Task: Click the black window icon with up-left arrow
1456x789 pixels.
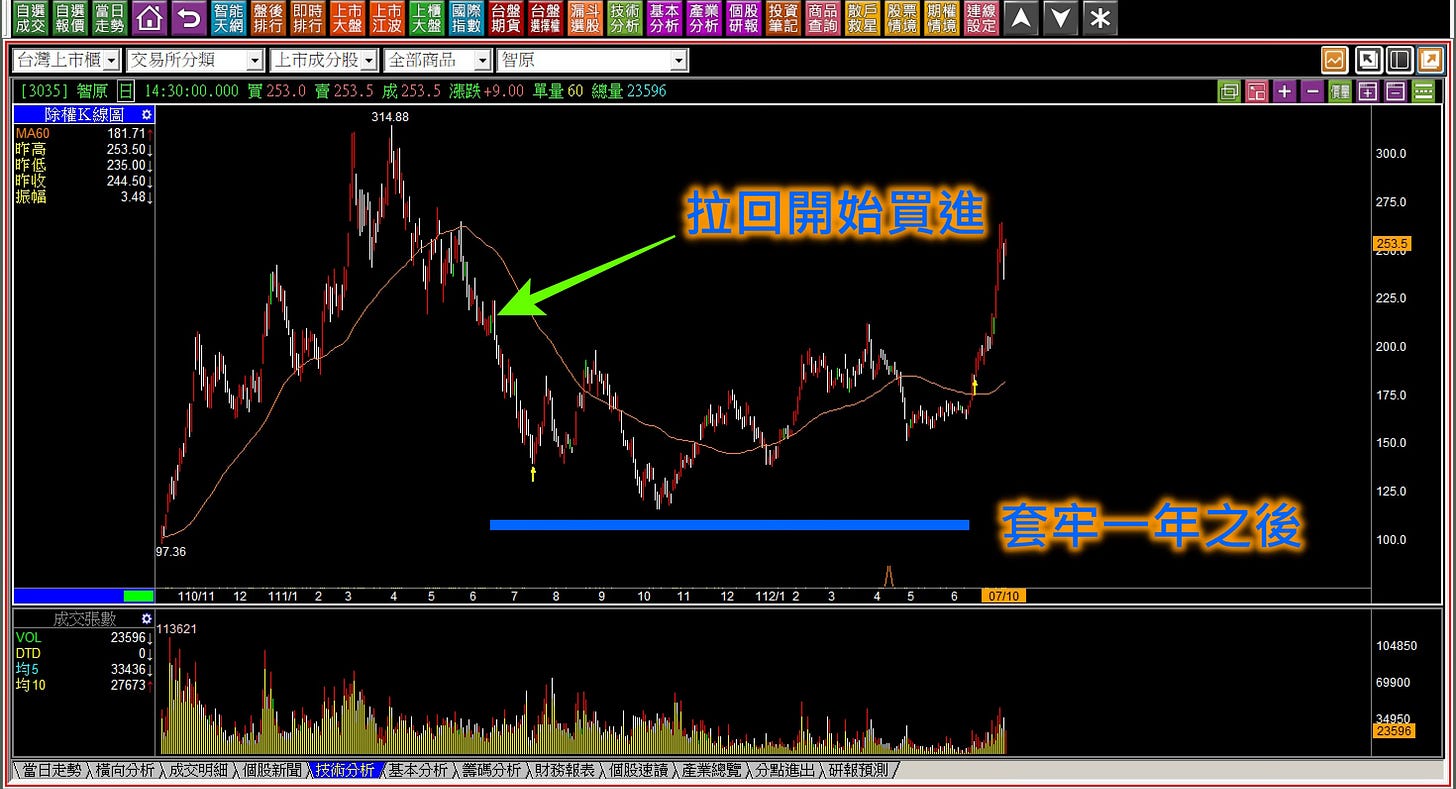Action: coord(1368,60)
